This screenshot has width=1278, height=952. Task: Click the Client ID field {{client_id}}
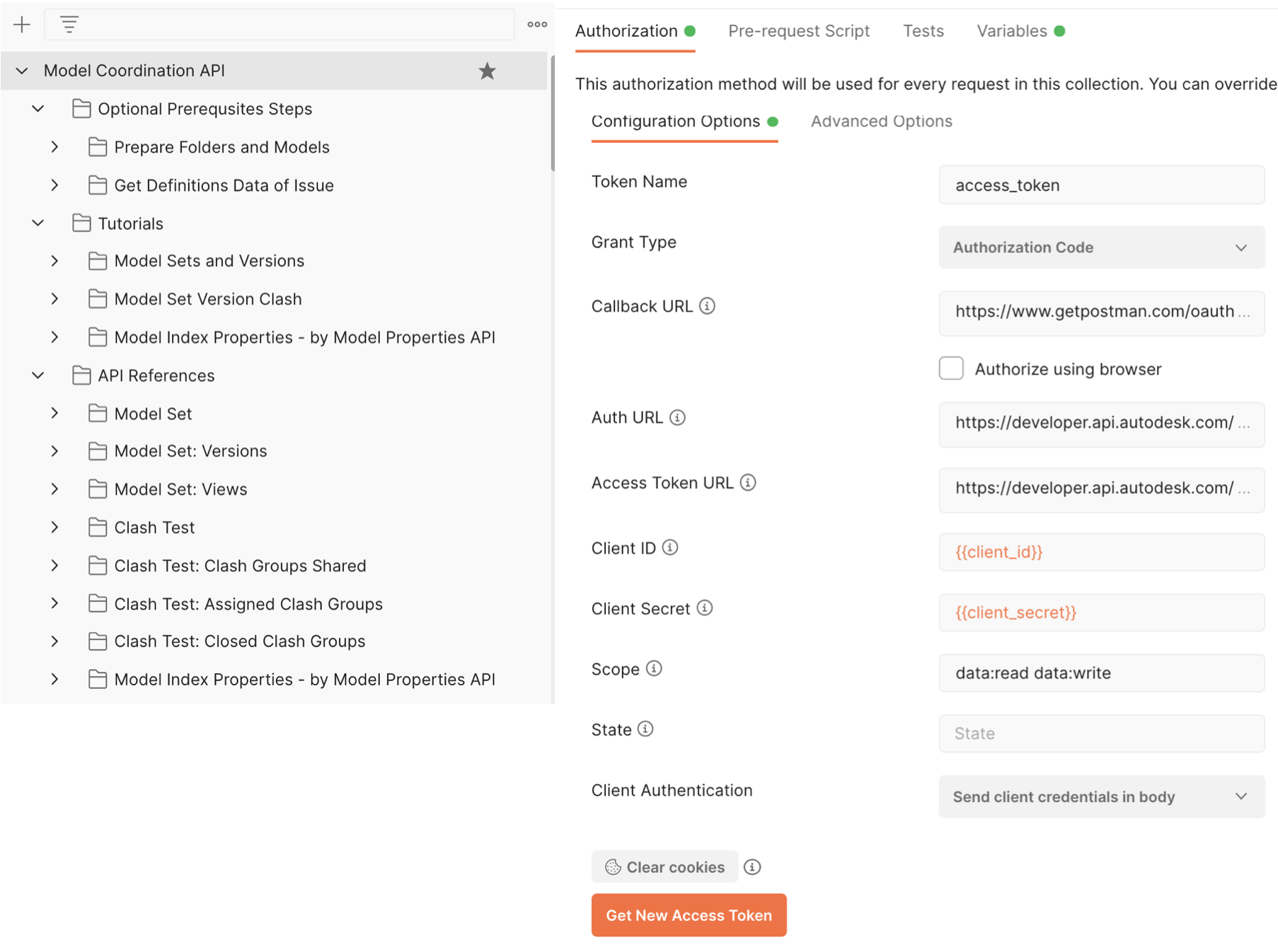(1101, 552)
